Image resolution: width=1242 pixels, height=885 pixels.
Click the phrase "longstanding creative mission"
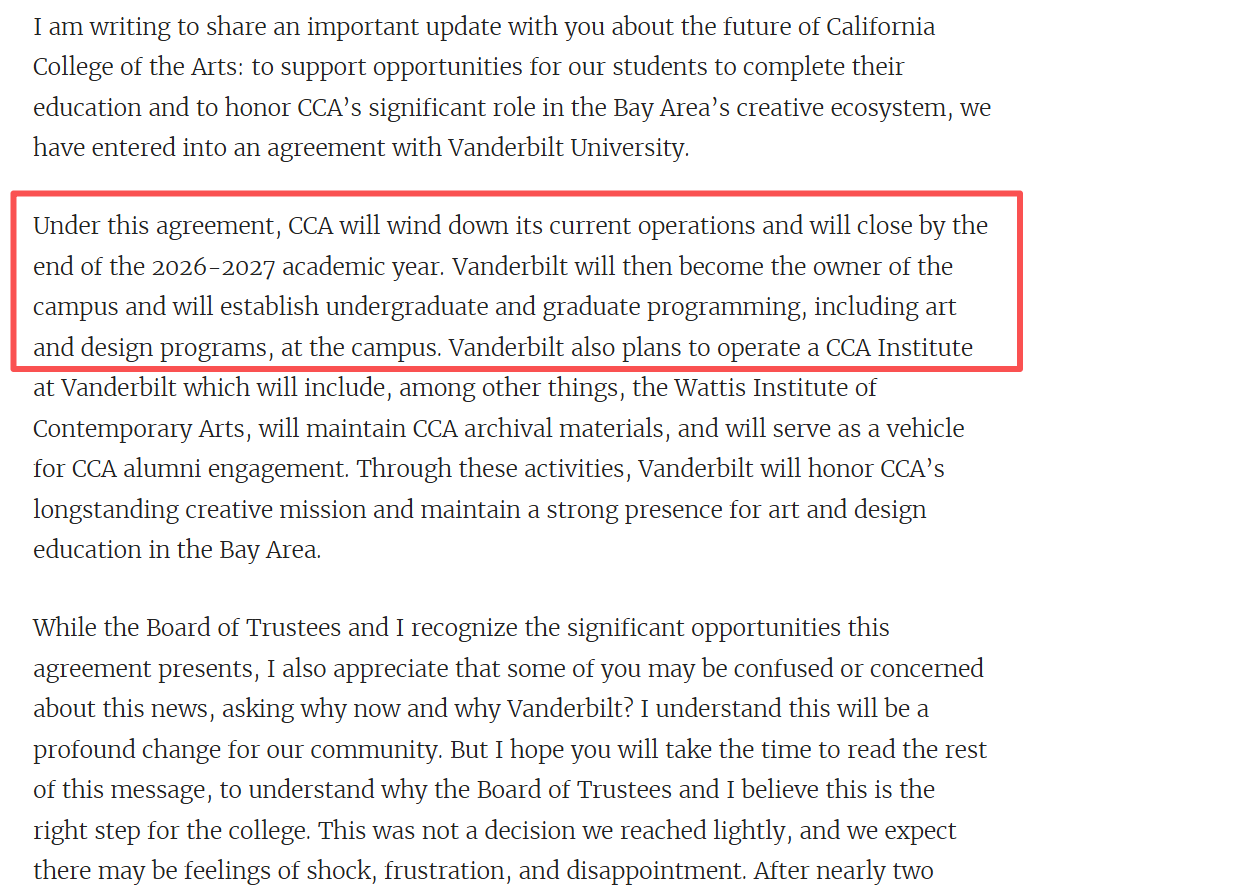200,510
